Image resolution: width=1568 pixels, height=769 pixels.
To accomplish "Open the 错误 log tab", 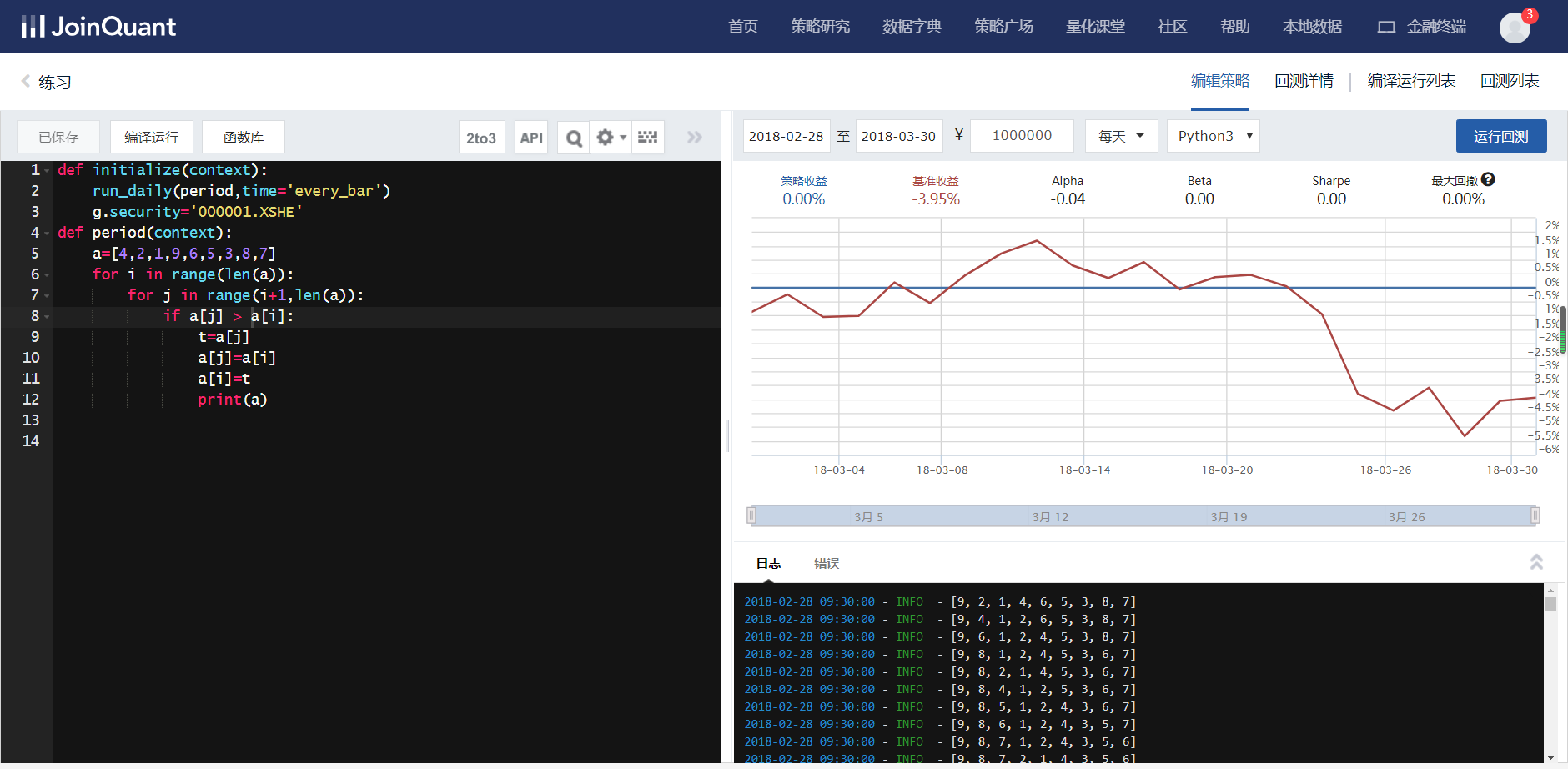I will pos(826,564).
